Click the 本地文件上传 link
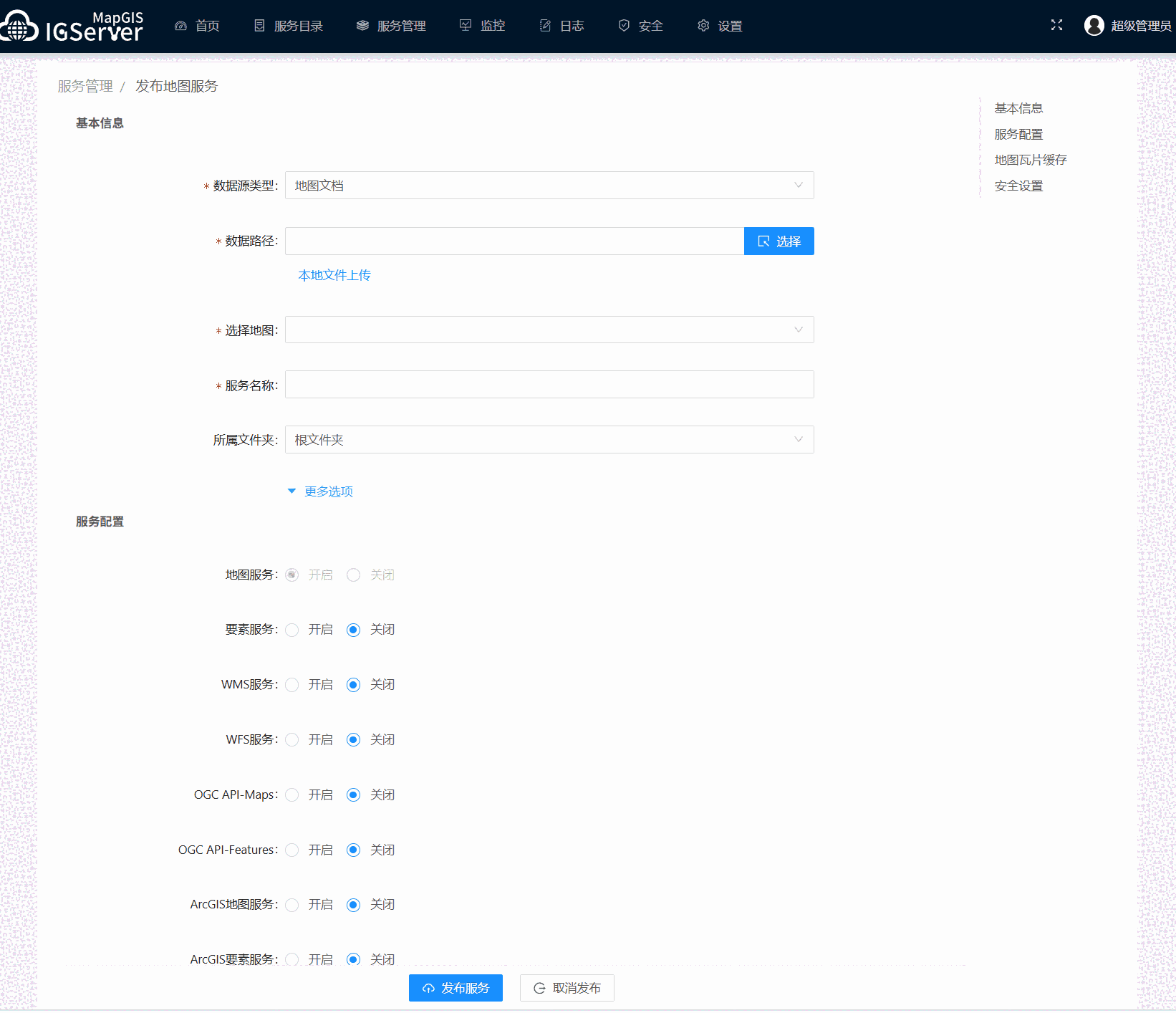The image size is (1176, 1013). pos(334,275)
